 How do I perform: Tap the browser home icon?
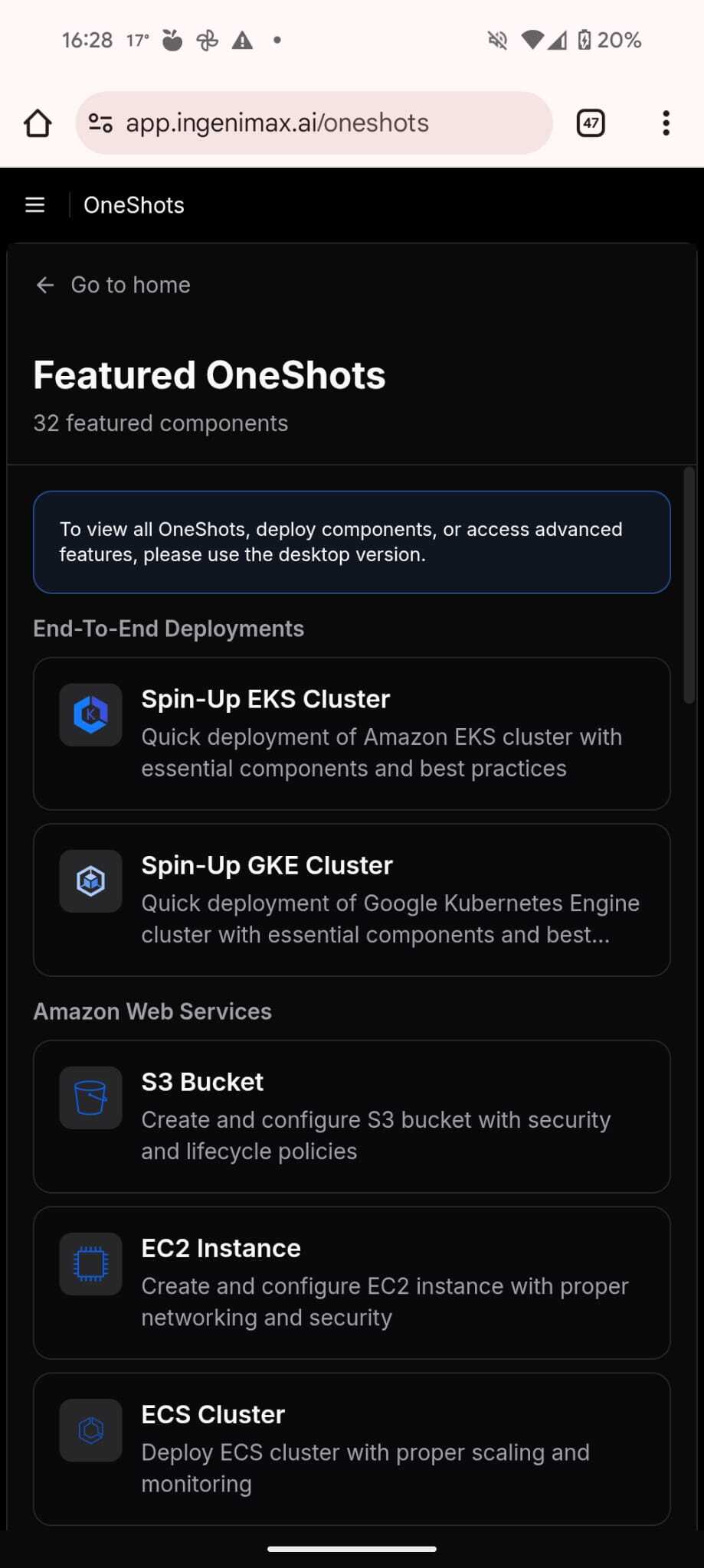38,123
